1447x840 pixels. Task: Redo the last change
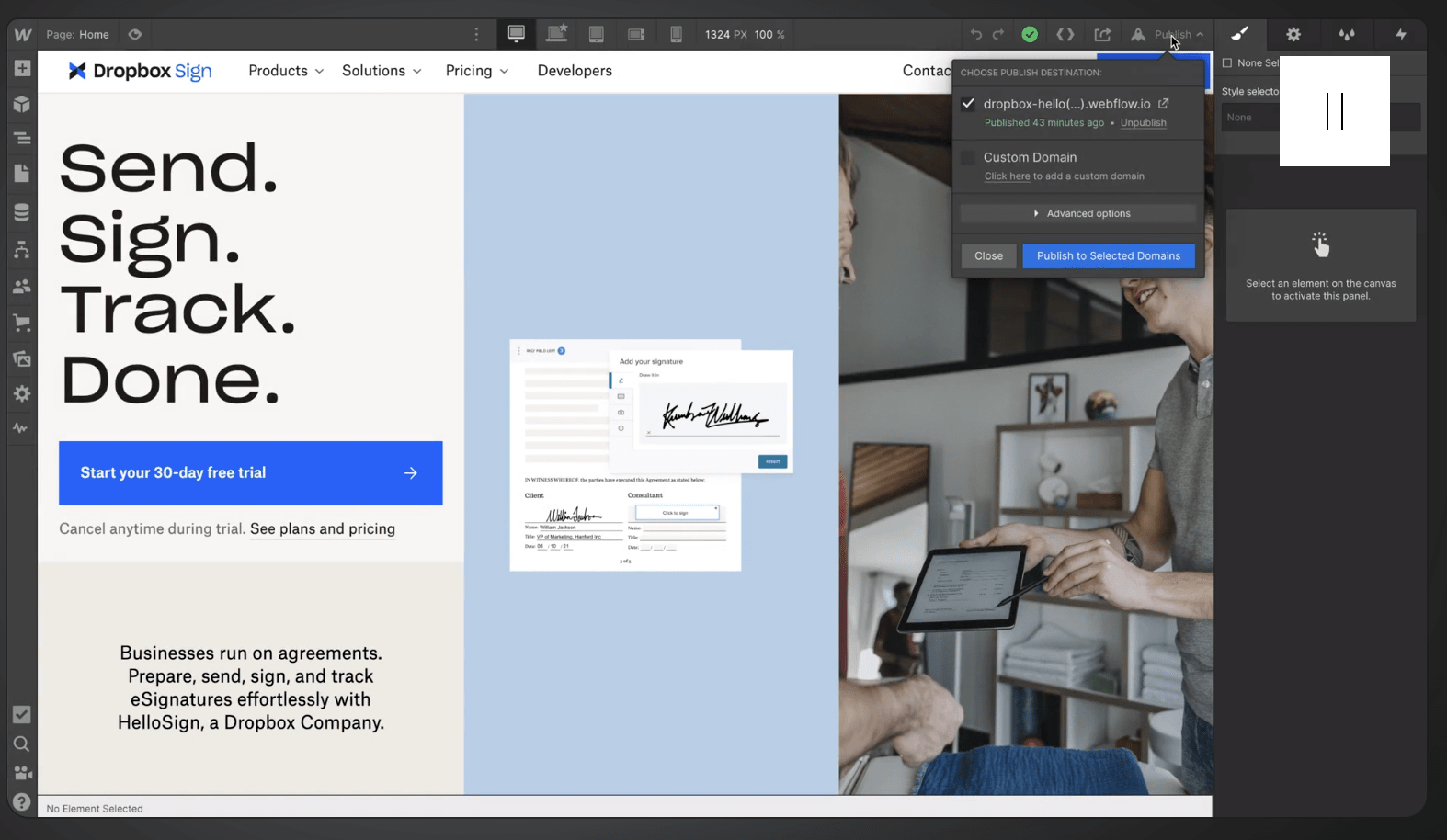click(998, 34)
